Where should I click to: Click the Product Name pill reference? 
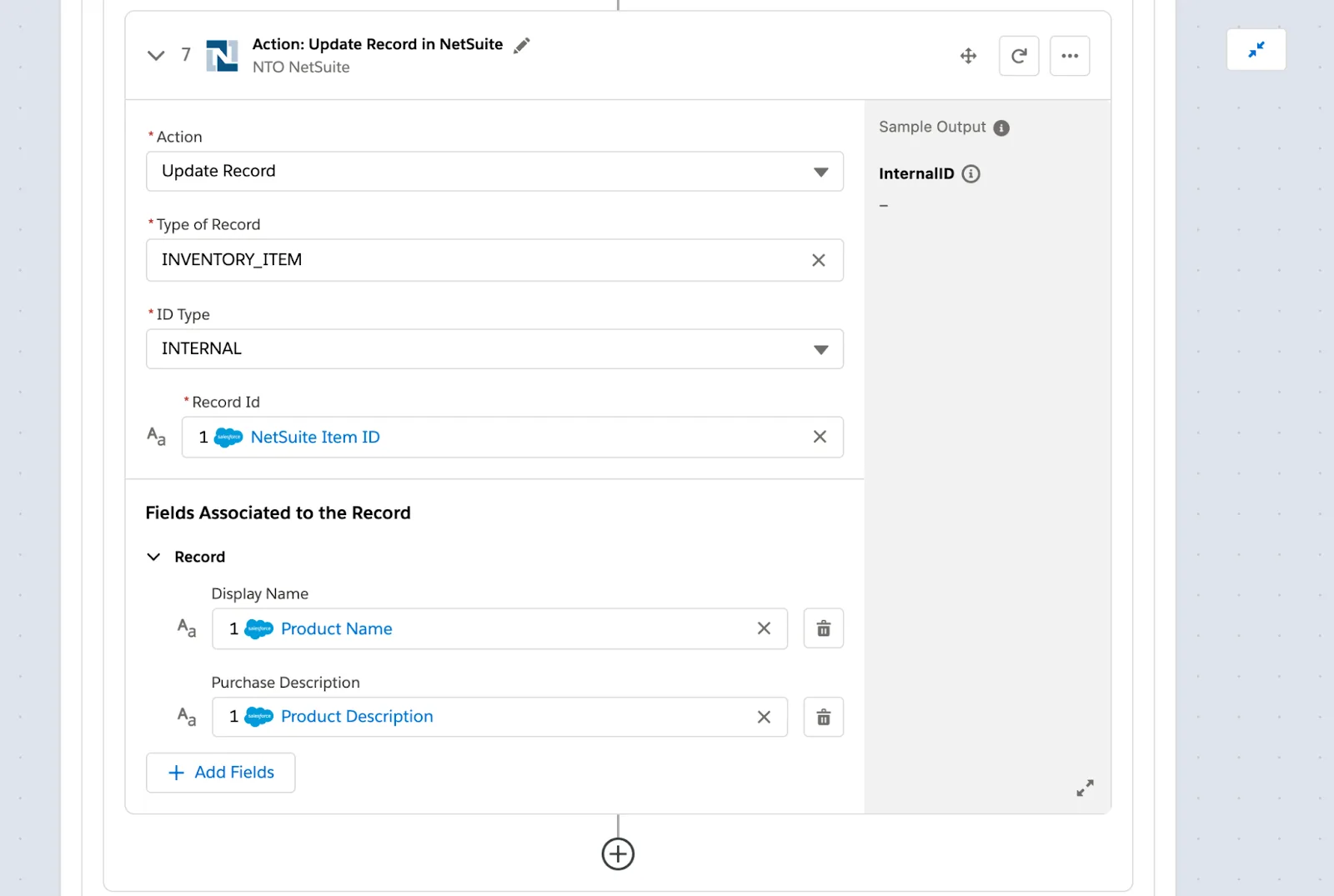[x=336, y=628]
